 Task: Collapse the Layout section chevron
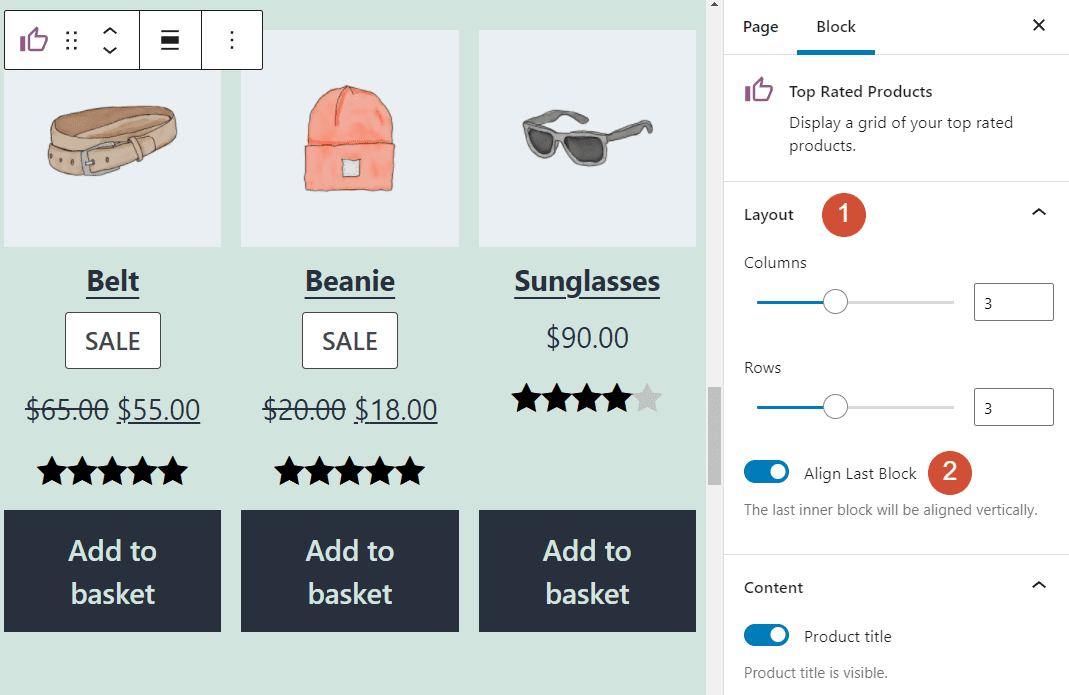pos(1039,212)
